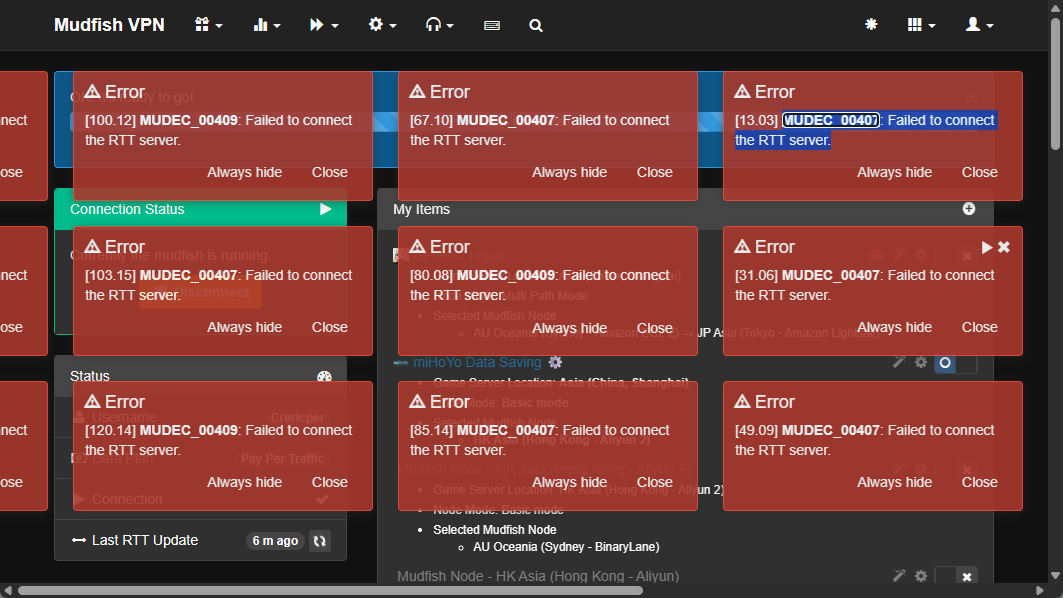Image resolution: width=1063 pixels, height=598 pixels.
Task: Always hide the [67.10] MUDEC_00407 error
Action: pyautogui.click(x=569, y=172)
